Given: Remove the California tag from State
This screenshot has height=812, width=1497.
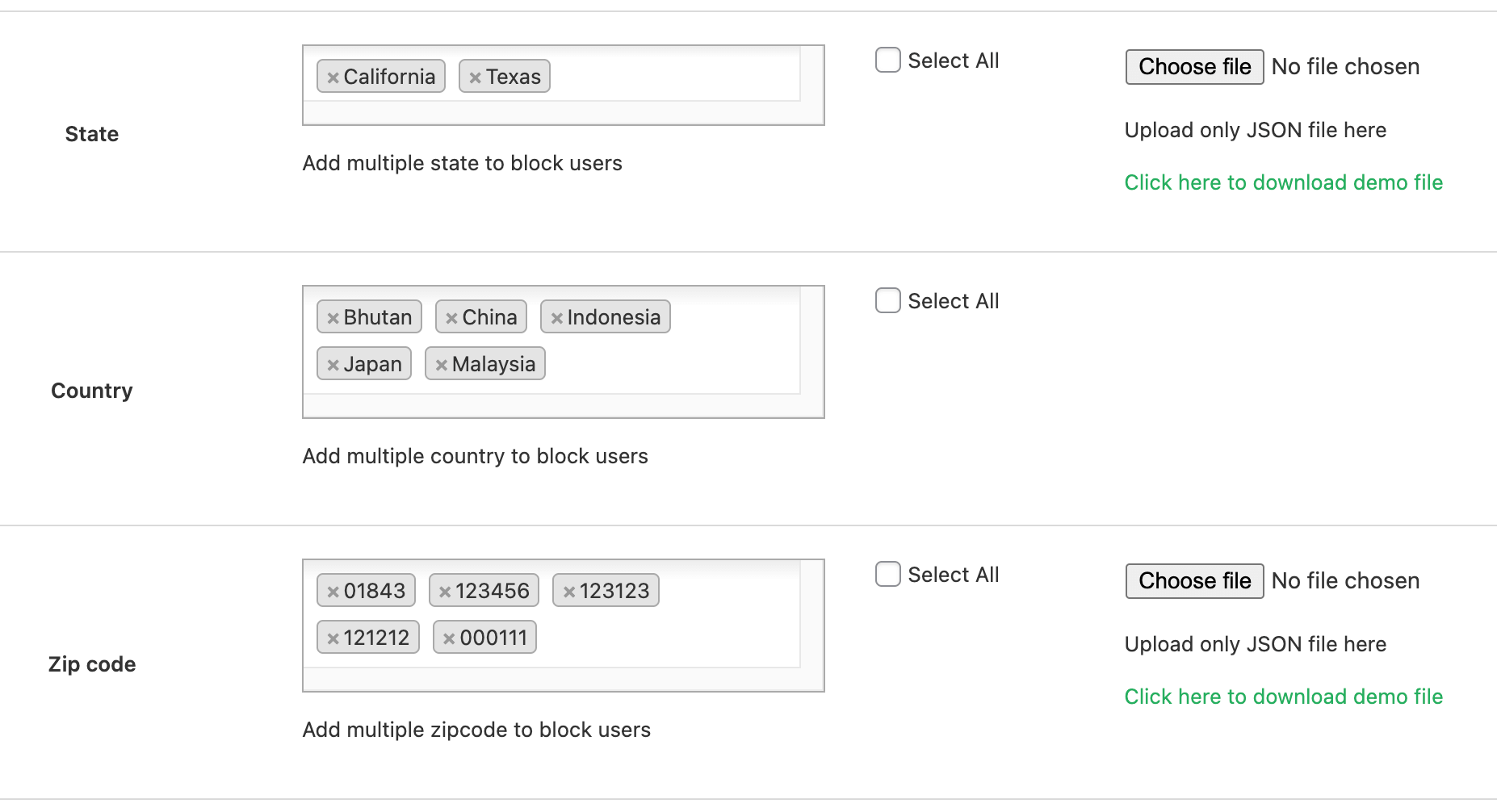Looking at the screenshot, I should [x=333, y=77].
